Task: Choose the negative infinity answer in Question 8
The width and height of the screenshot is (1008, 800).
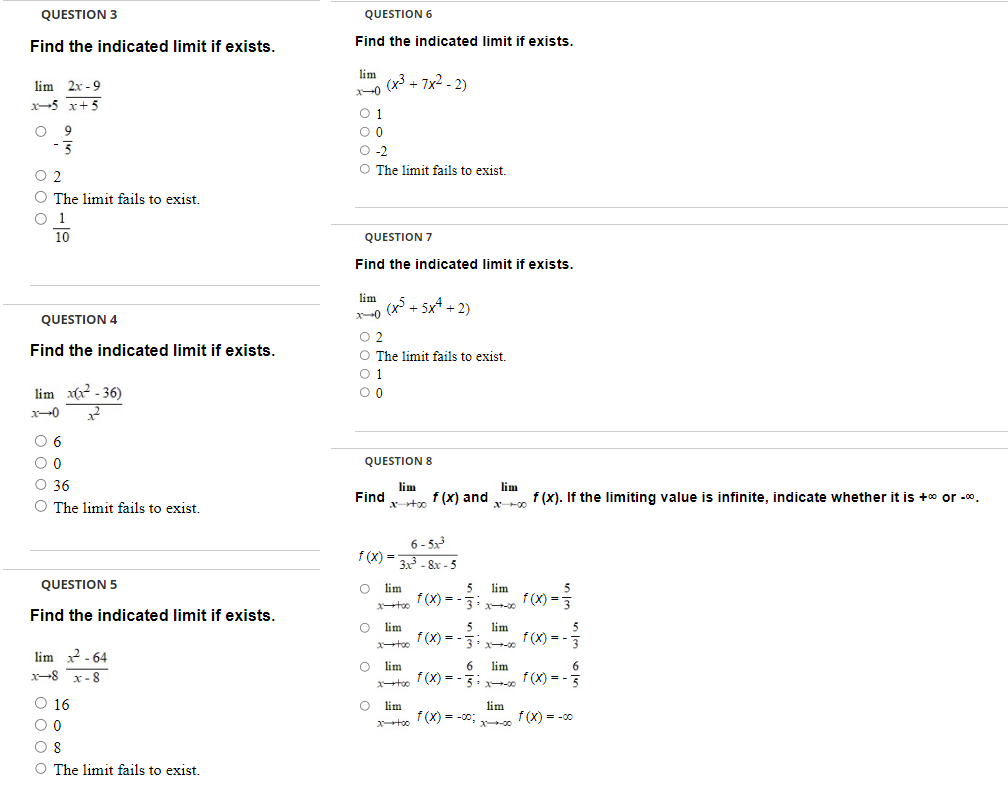Action: point(365,707)
